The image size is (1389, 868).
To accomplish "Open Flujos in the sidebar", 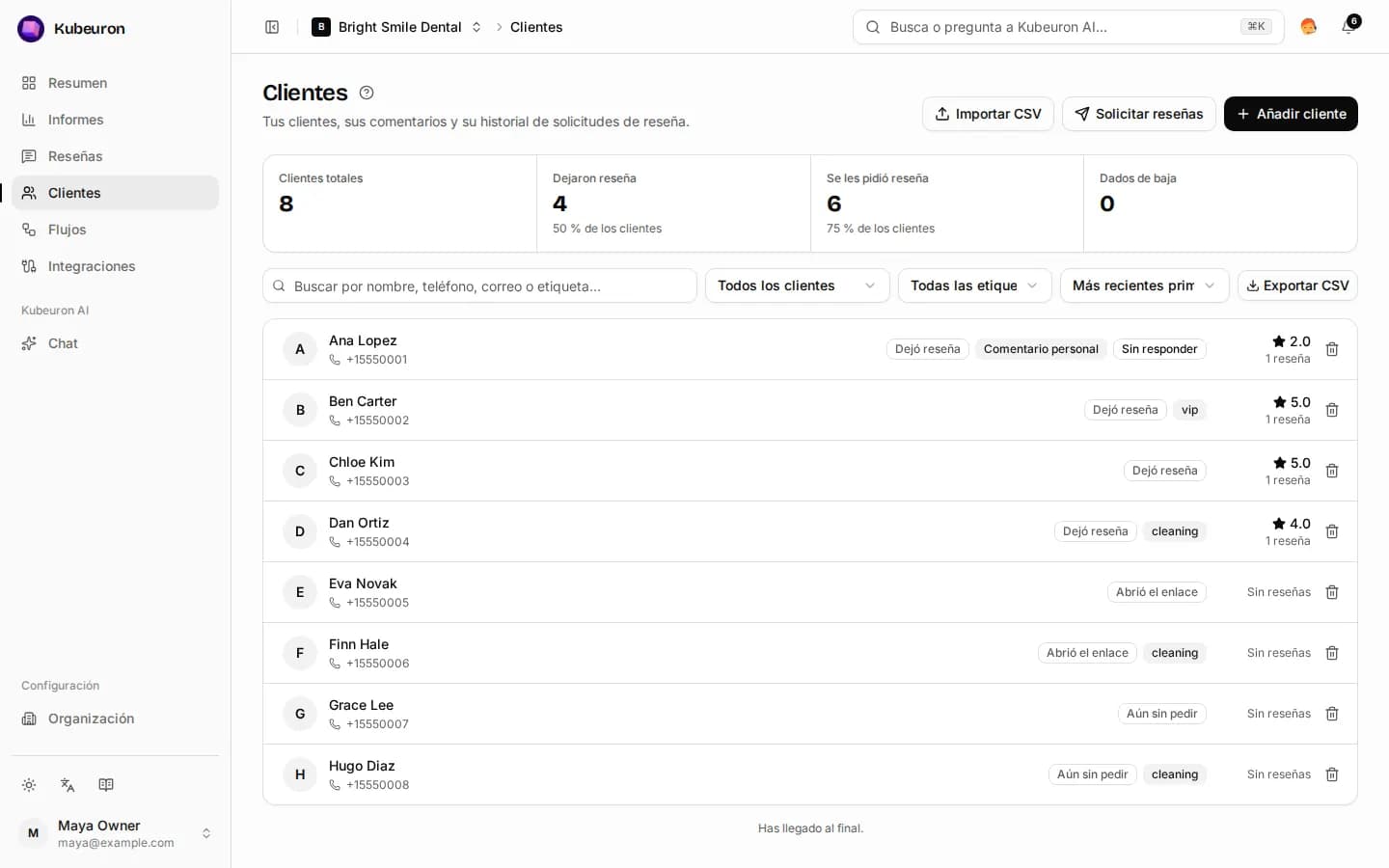I will pyautogui.click(x=115, y=230).
